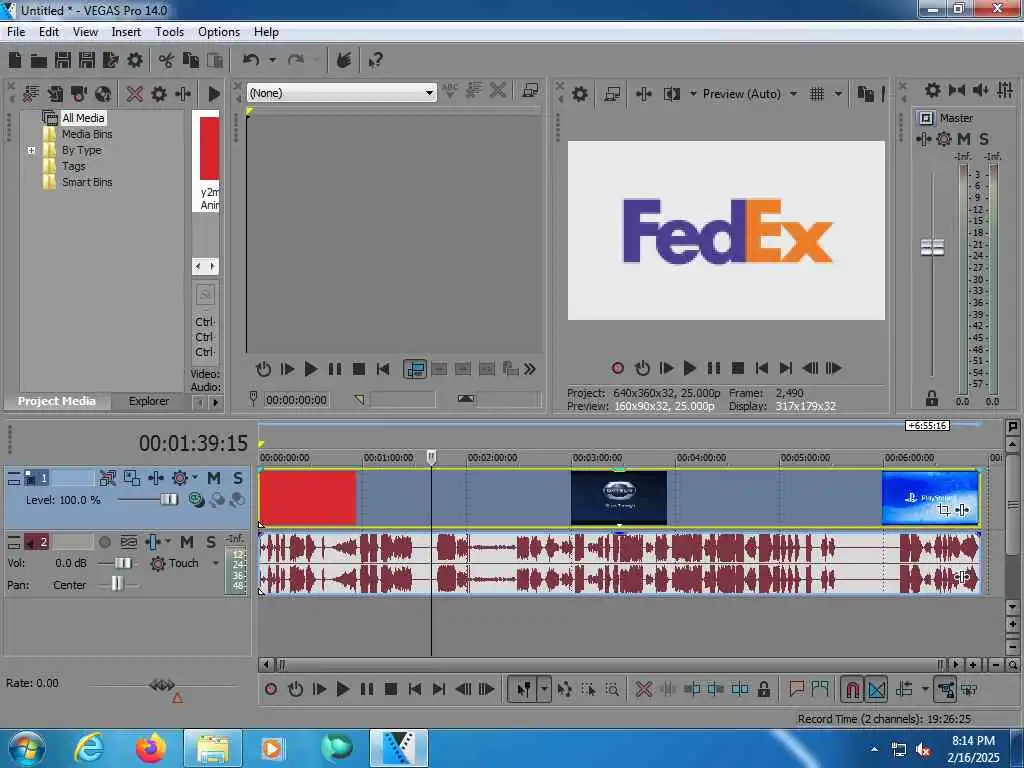Screen dimensions: 1024x768
Task: Click the Pan slider on audio track 2
Action: [117, 584]
